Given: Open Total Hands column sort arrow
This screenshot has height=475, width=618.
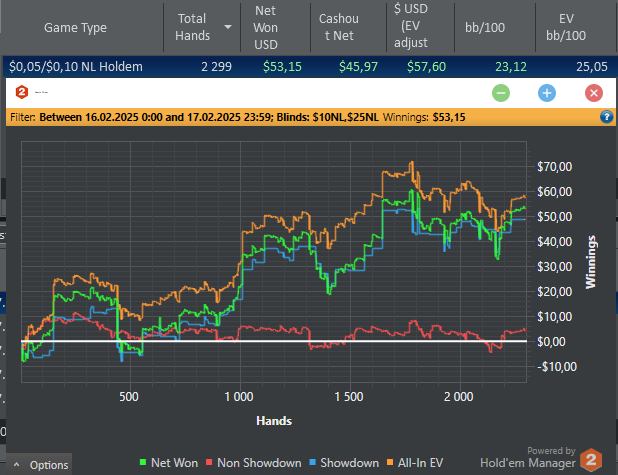Looking at the screenshot, I should click(228, 27).
